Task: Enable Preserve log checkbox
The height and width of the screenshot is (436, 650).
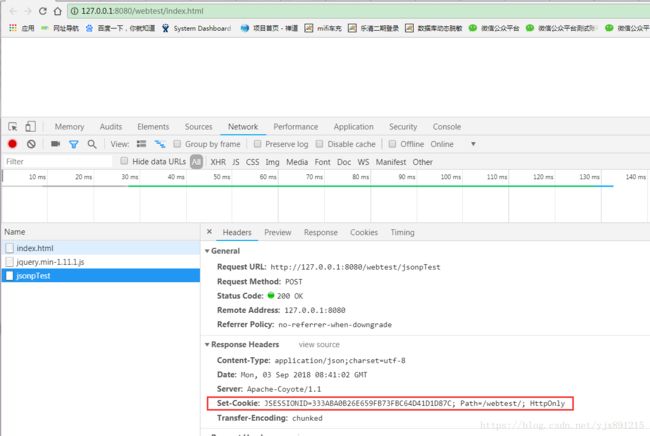Action: (x=257, y=144)
